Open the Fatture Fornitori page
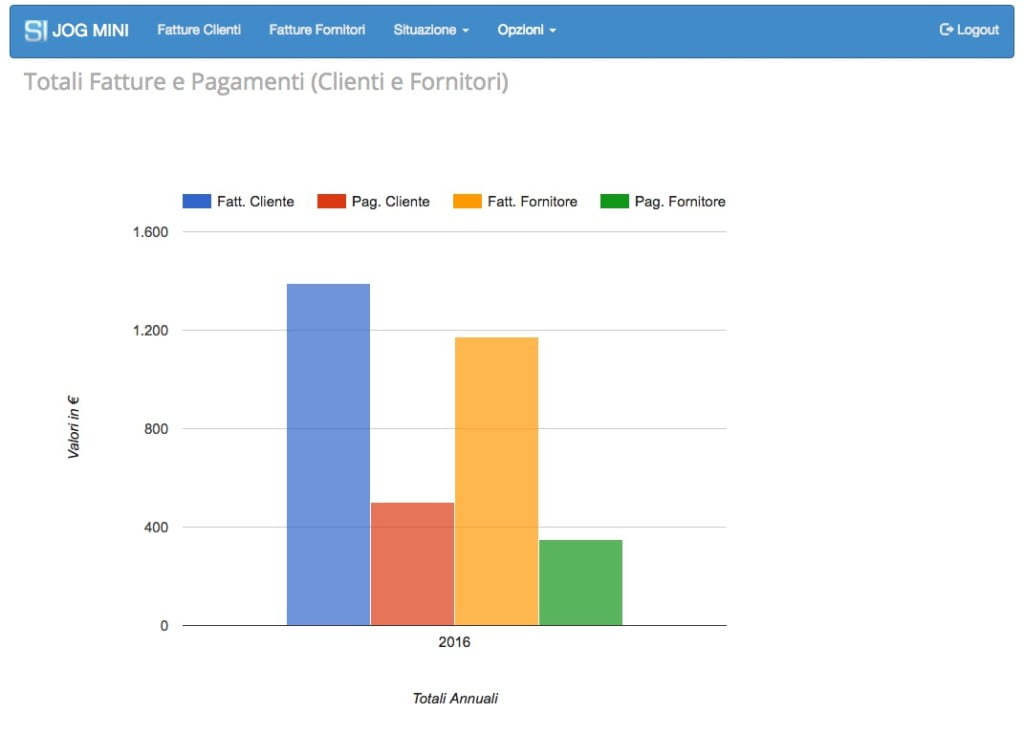1024x734 pixels. 317,30
